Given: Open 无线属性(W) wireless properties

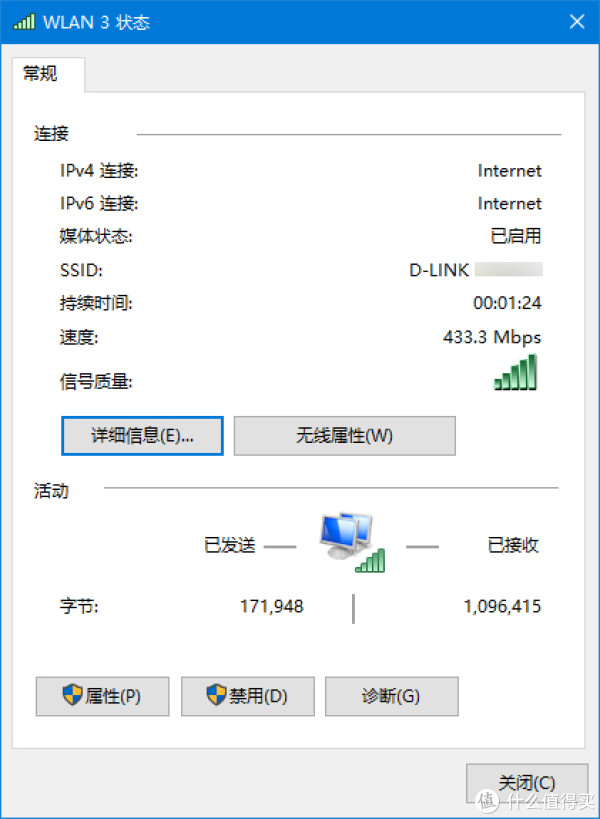Looking at the screenshot, I should [345, 436].
